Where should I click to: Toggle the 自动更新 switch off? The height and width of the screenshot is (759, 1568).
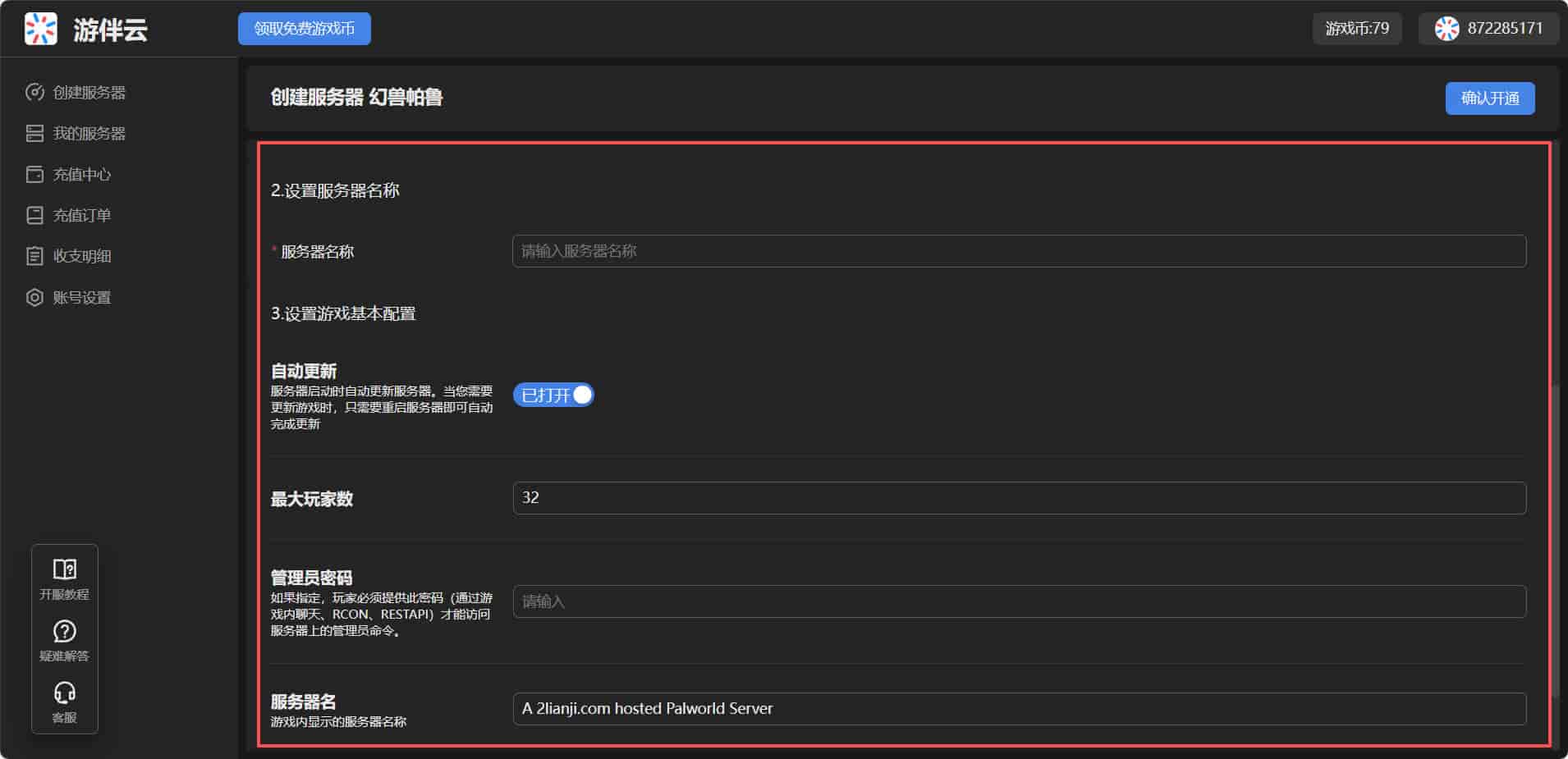553,395
